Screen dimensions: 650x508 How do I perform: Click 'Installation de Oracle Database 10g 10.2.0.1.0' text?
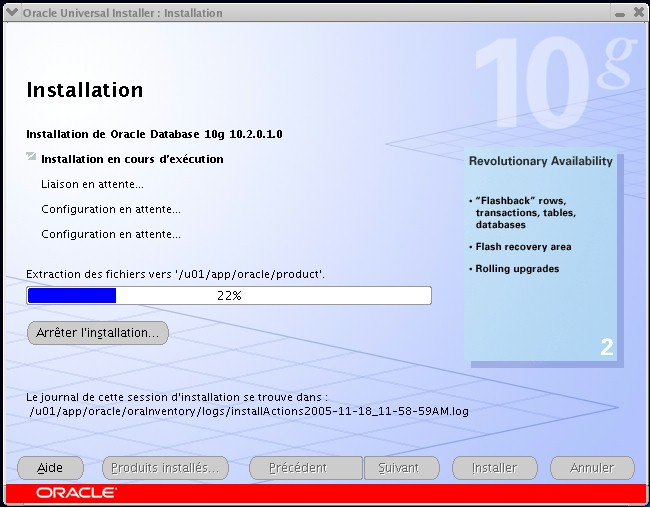click(x=154, y=134)
